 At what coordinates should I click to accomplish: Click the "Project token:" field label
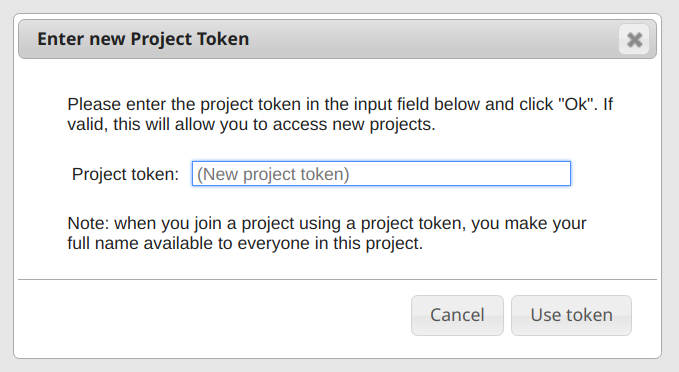click(x=125, y=174)
